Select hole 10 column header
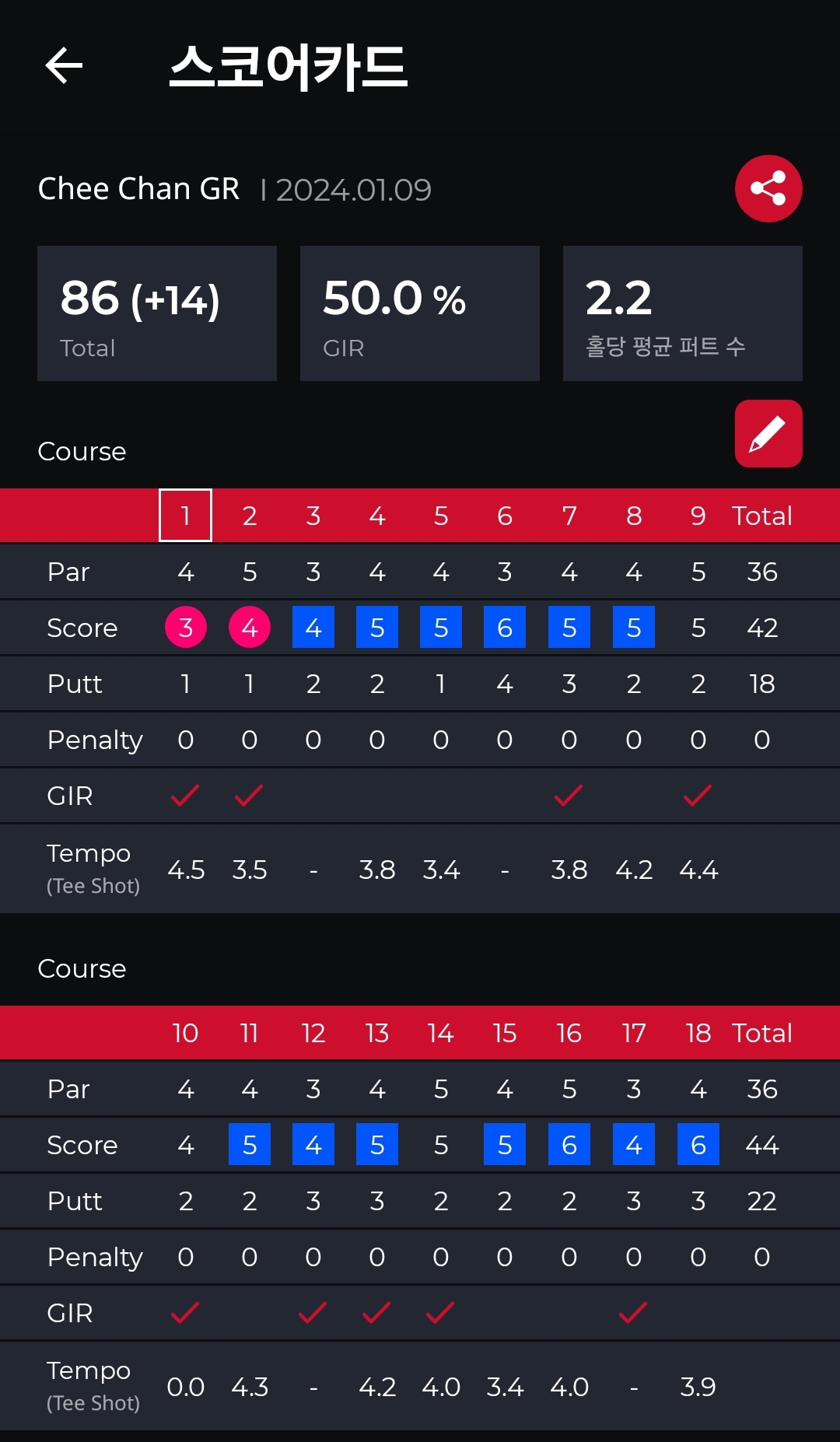The image size is (840, 1442). [x=185, y=1033]
